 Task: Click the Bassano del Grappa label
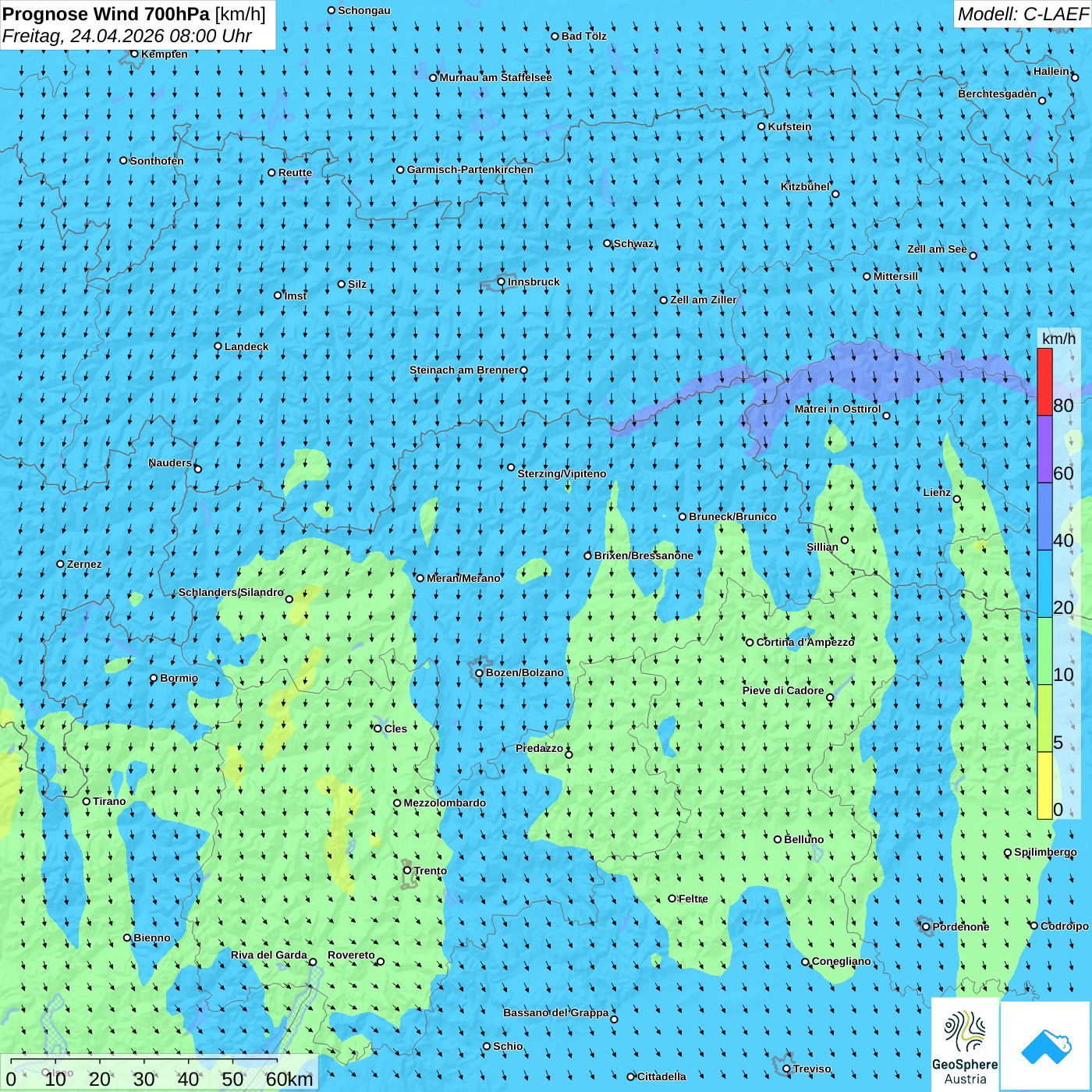[556, 1012]
